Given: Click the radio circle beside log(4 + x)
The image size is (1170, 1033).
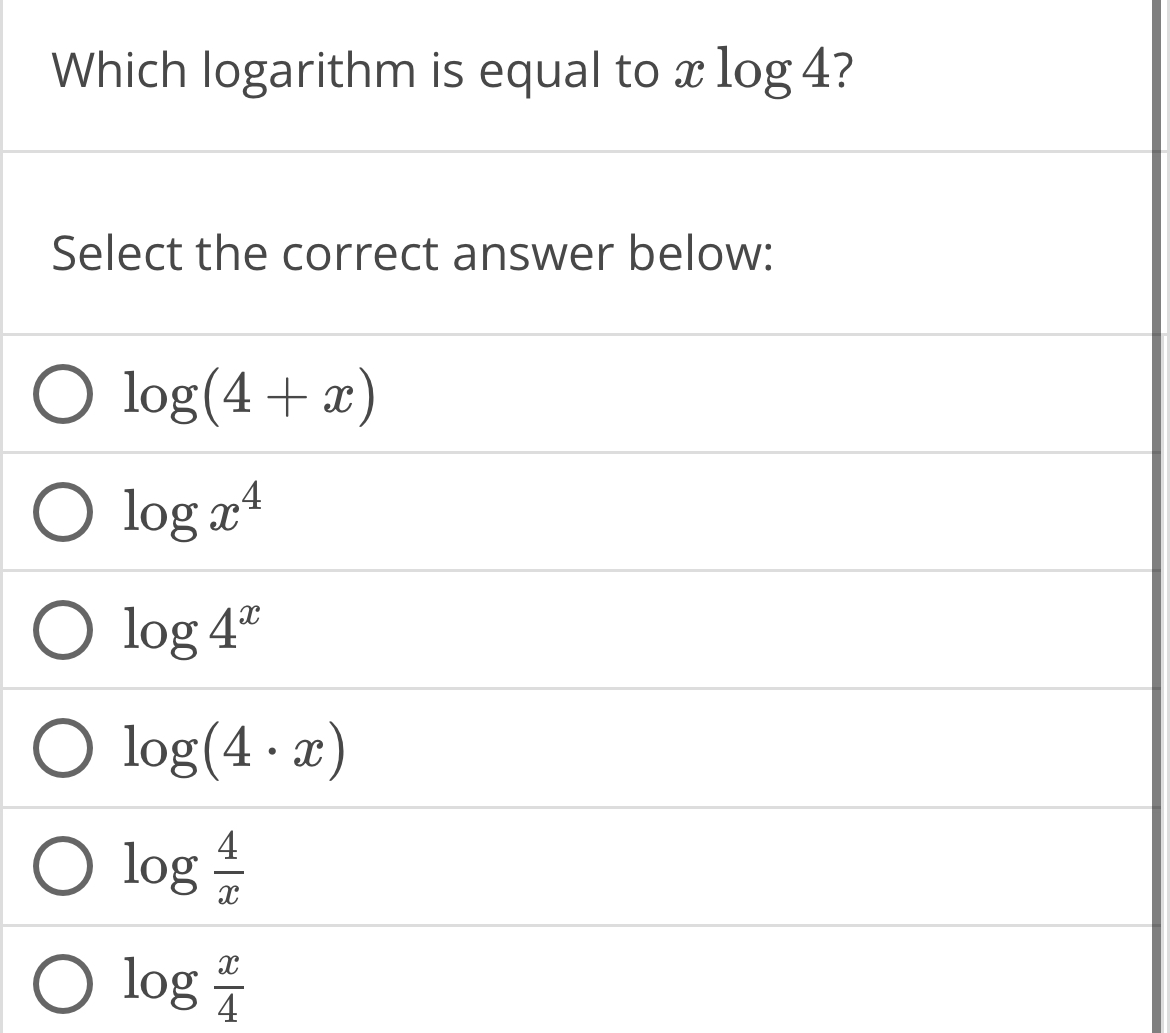Looking at the screenshot, I should [x=62, y=395].
